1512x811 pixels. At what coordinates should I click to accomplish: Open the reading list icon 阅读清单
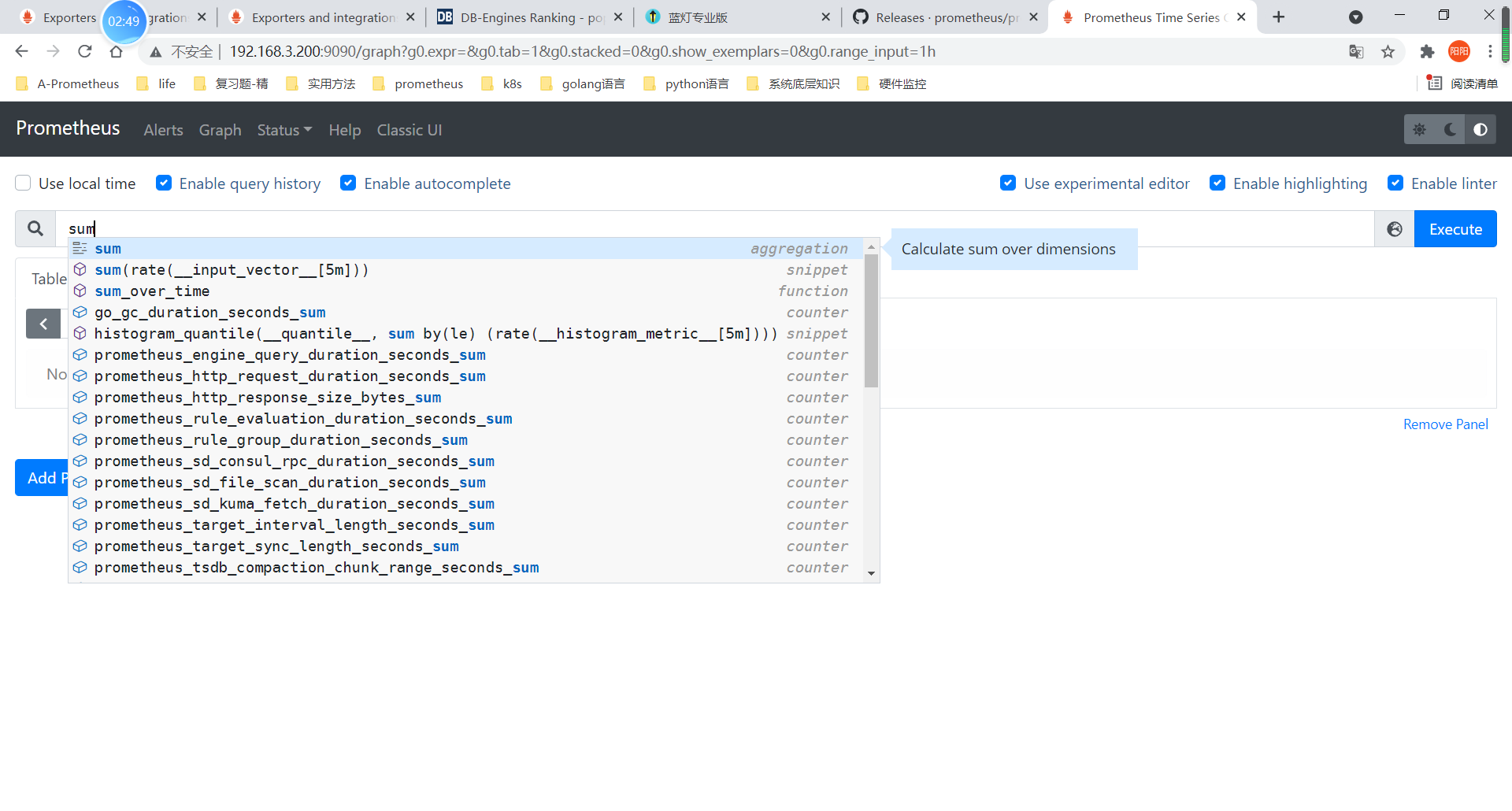1462,83
